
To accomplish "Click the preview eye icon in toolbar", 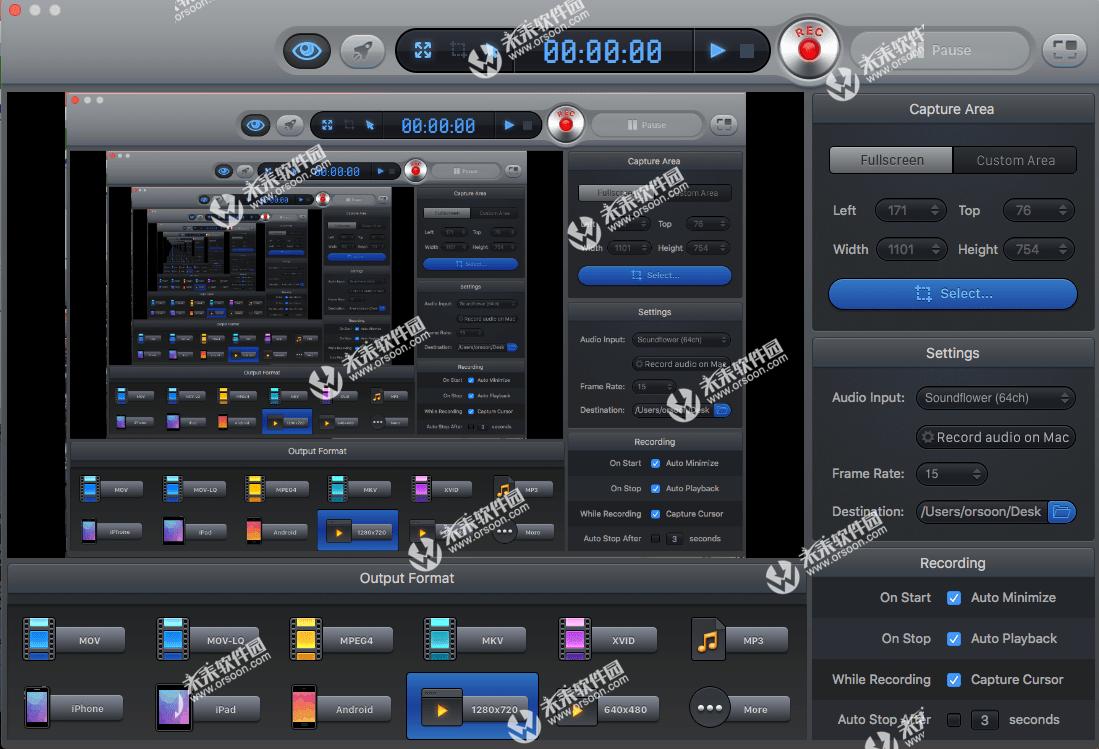I will [x=307, y=50].
